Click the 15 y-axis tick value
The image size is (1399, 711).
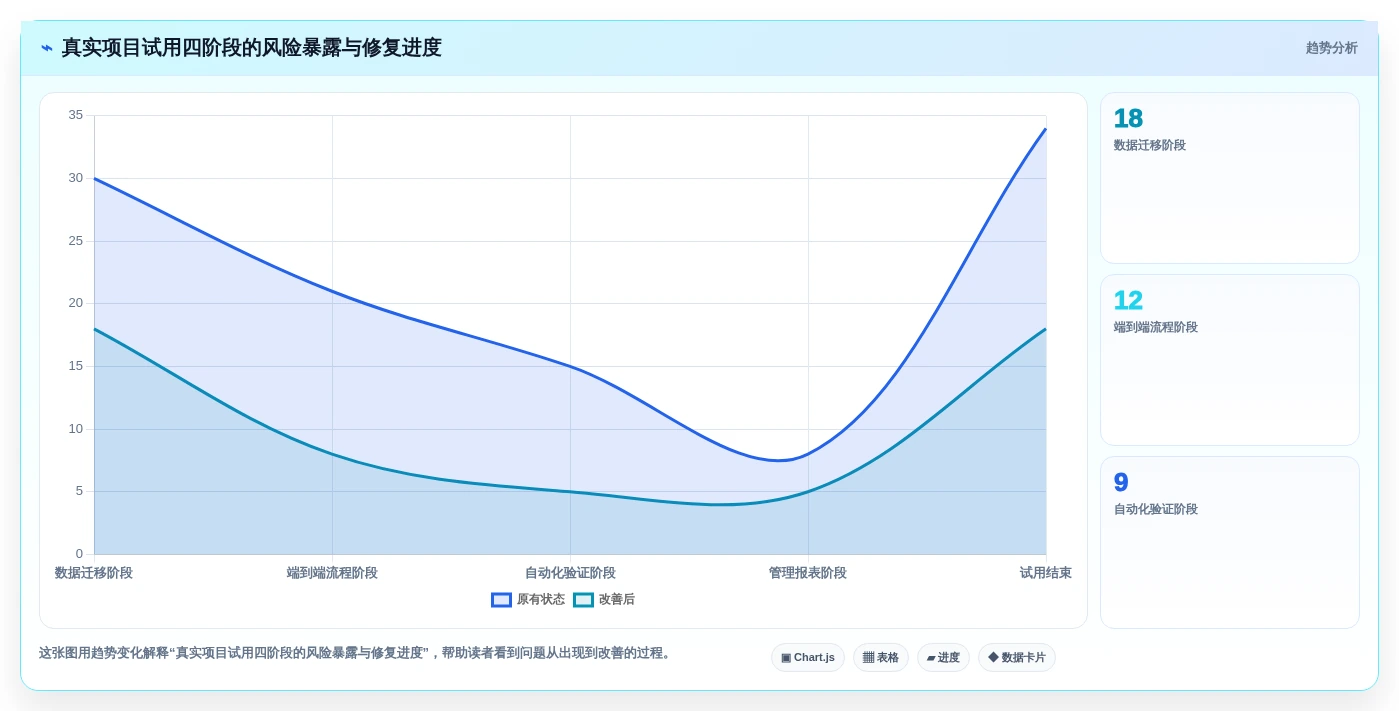pyautogui.click(x=76, y=366)
